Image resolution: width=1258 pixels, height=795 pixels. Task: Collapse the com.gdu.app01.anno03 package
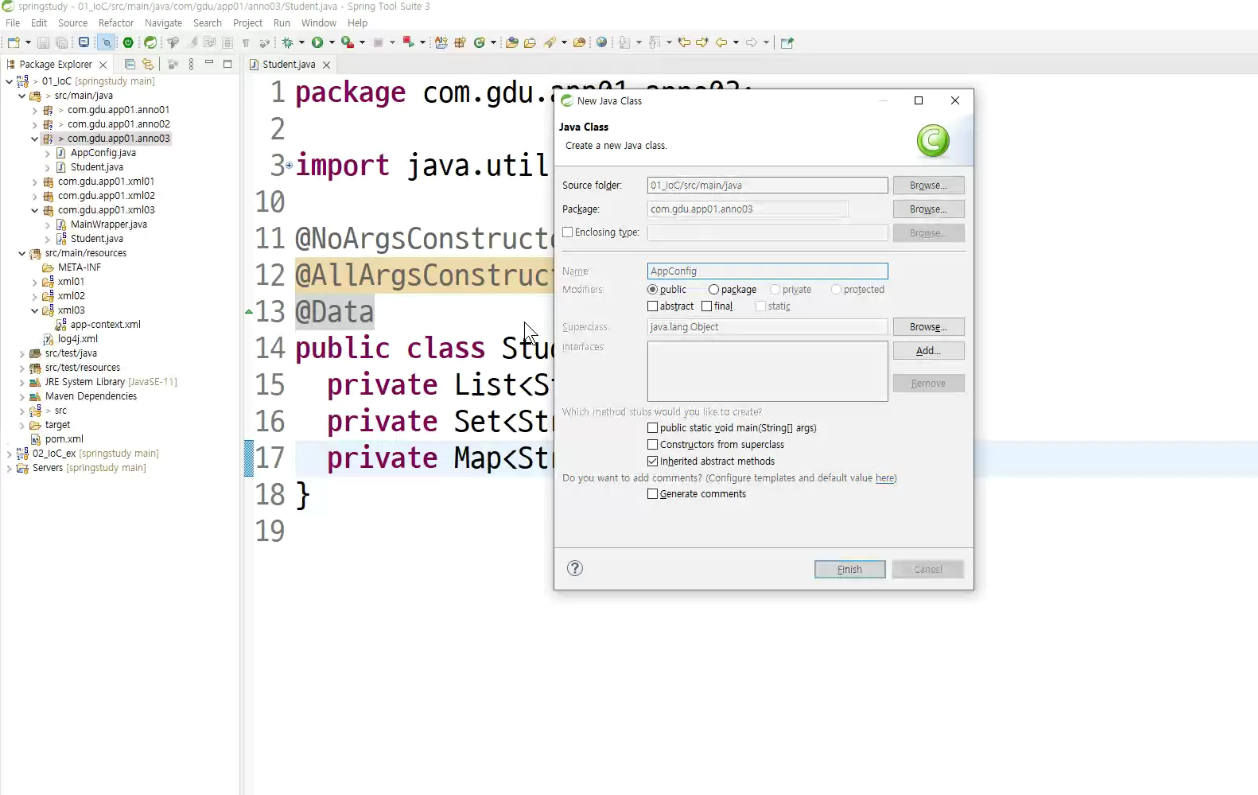pyautogui.click(x=35, y=138)
